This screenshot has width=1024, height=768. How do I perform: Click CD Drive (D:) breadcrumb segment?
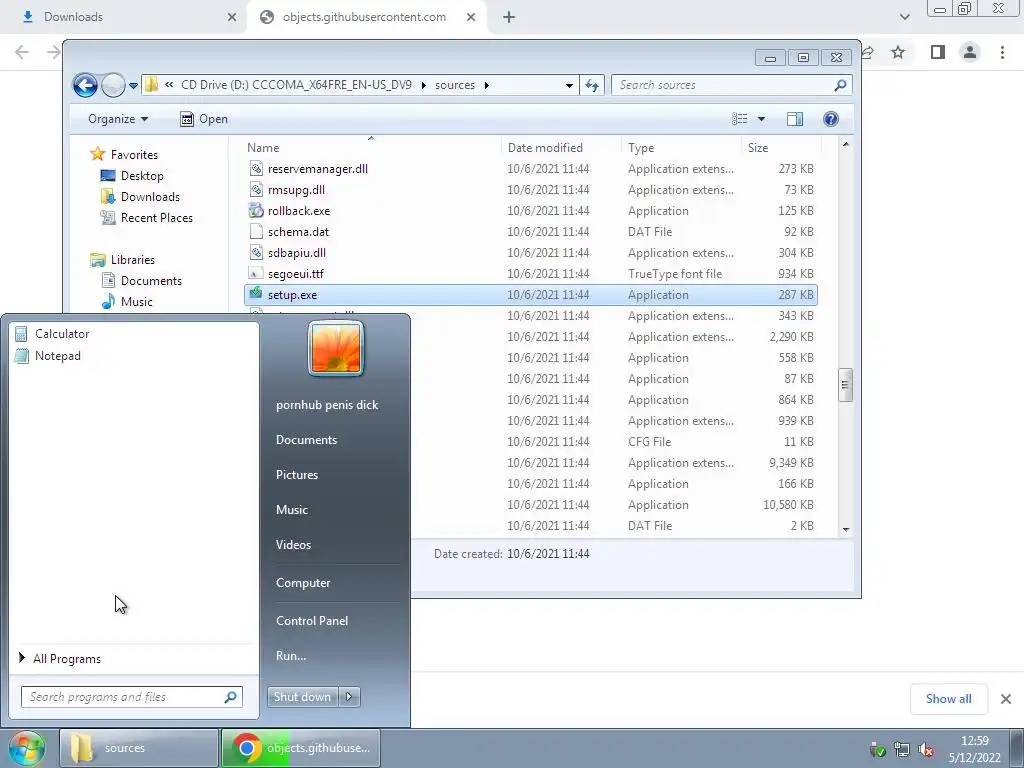click(296, 85)
